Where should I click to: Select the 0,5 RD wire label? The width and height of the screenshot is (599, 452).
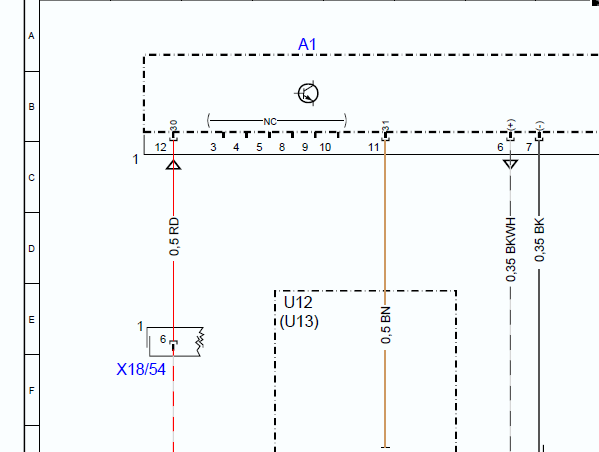[174, 237]
